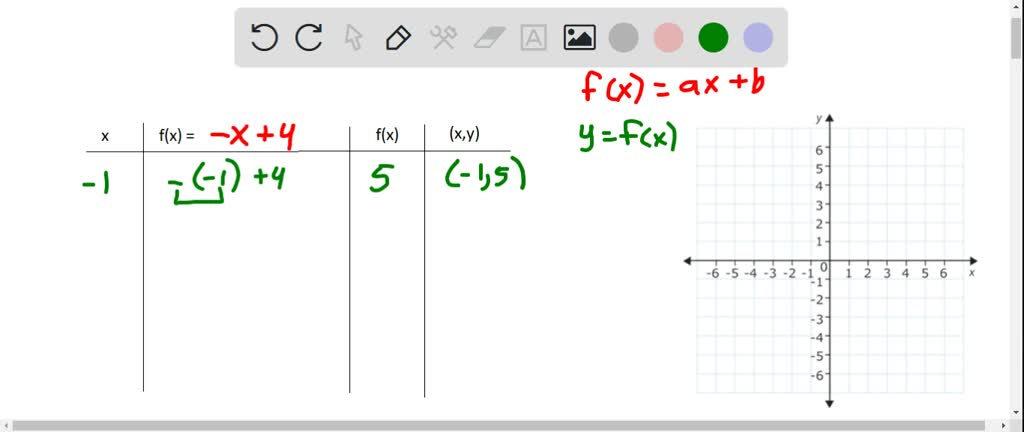Select the pointer selection tool
Viewport: 1024px width, 432px height.
(x=353, y=38)
